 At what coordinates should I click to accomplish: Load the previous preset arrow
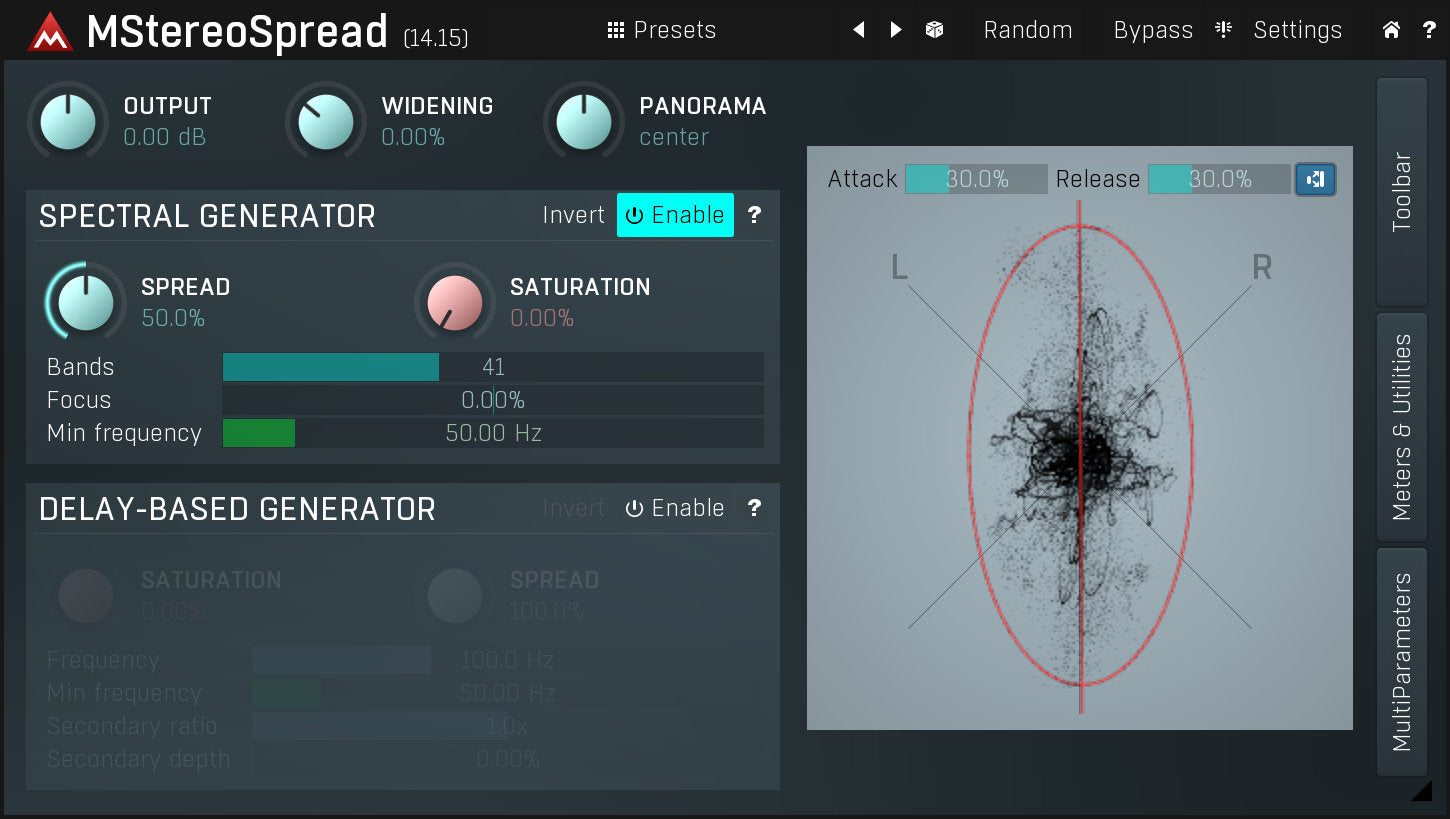(x=858, y=30)
